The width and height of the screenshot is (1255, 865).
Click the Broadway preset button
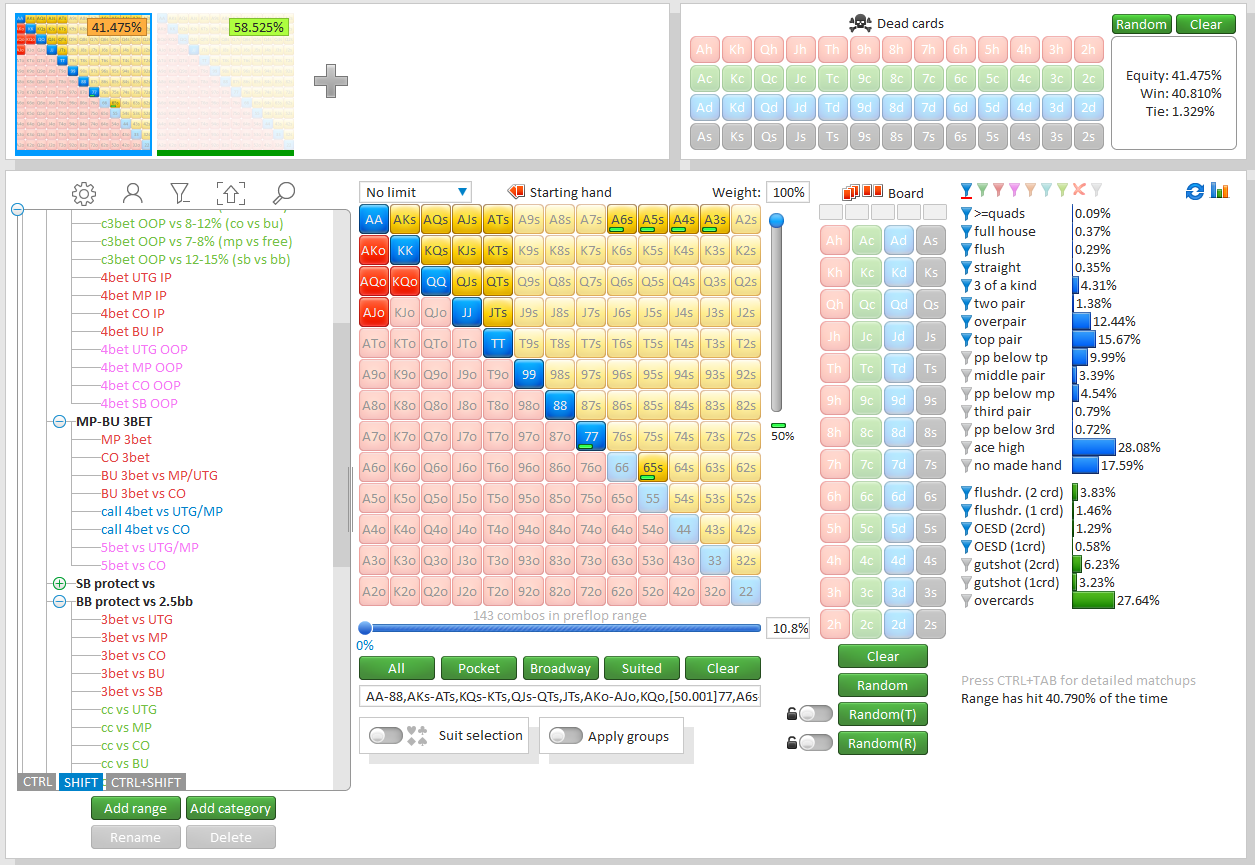click(x=560, y=668)
